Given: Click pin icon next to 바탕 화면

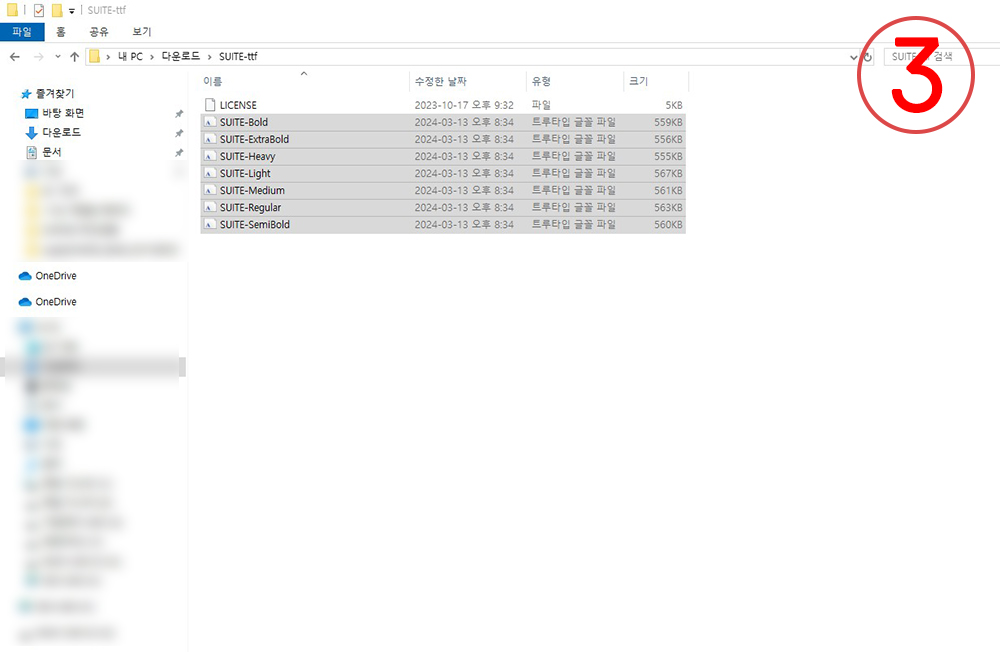Looking at the screenshot, I should tap(179, 114).
